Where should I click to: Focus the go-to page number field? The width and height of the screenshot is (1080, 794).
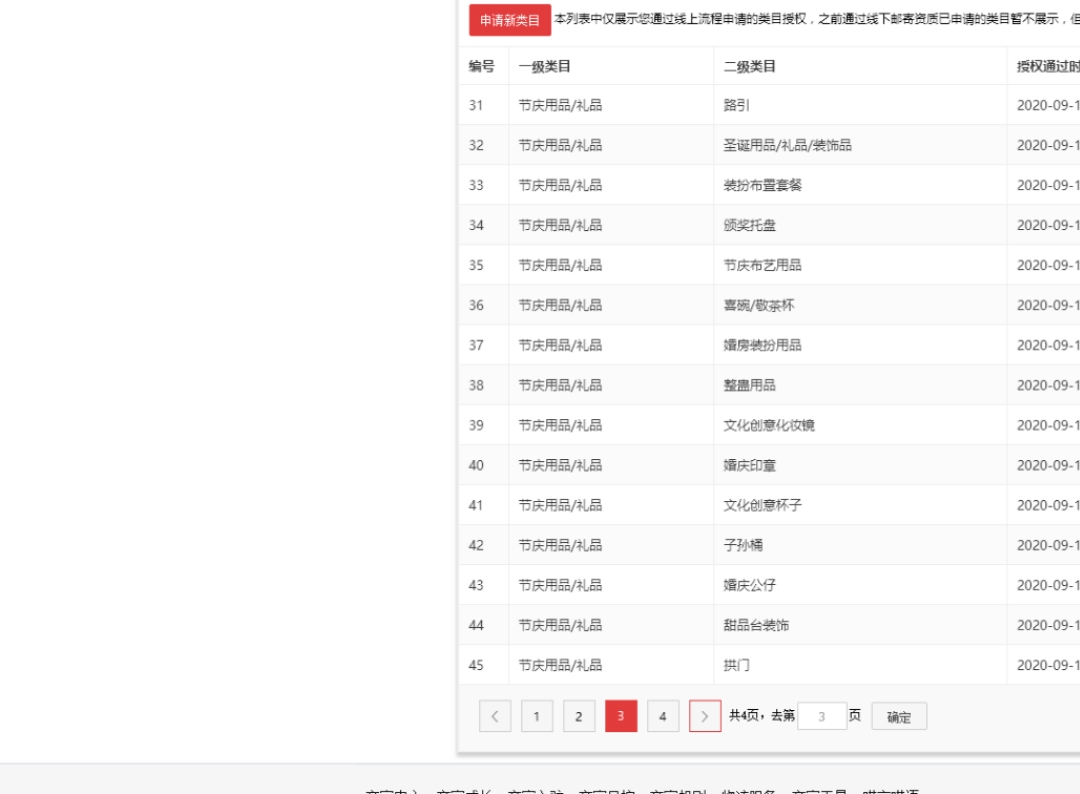(822, 716)
